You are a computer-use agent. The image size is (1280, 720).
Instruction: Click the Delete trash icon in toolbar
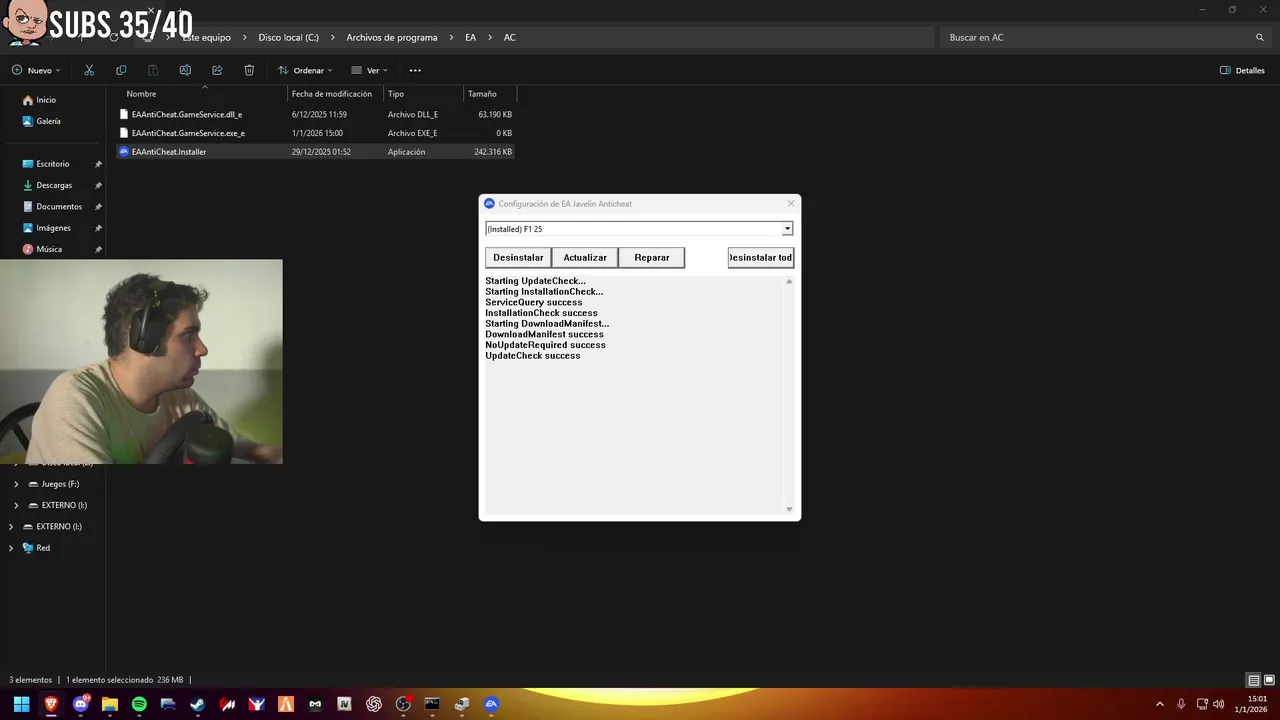point(249,70)
